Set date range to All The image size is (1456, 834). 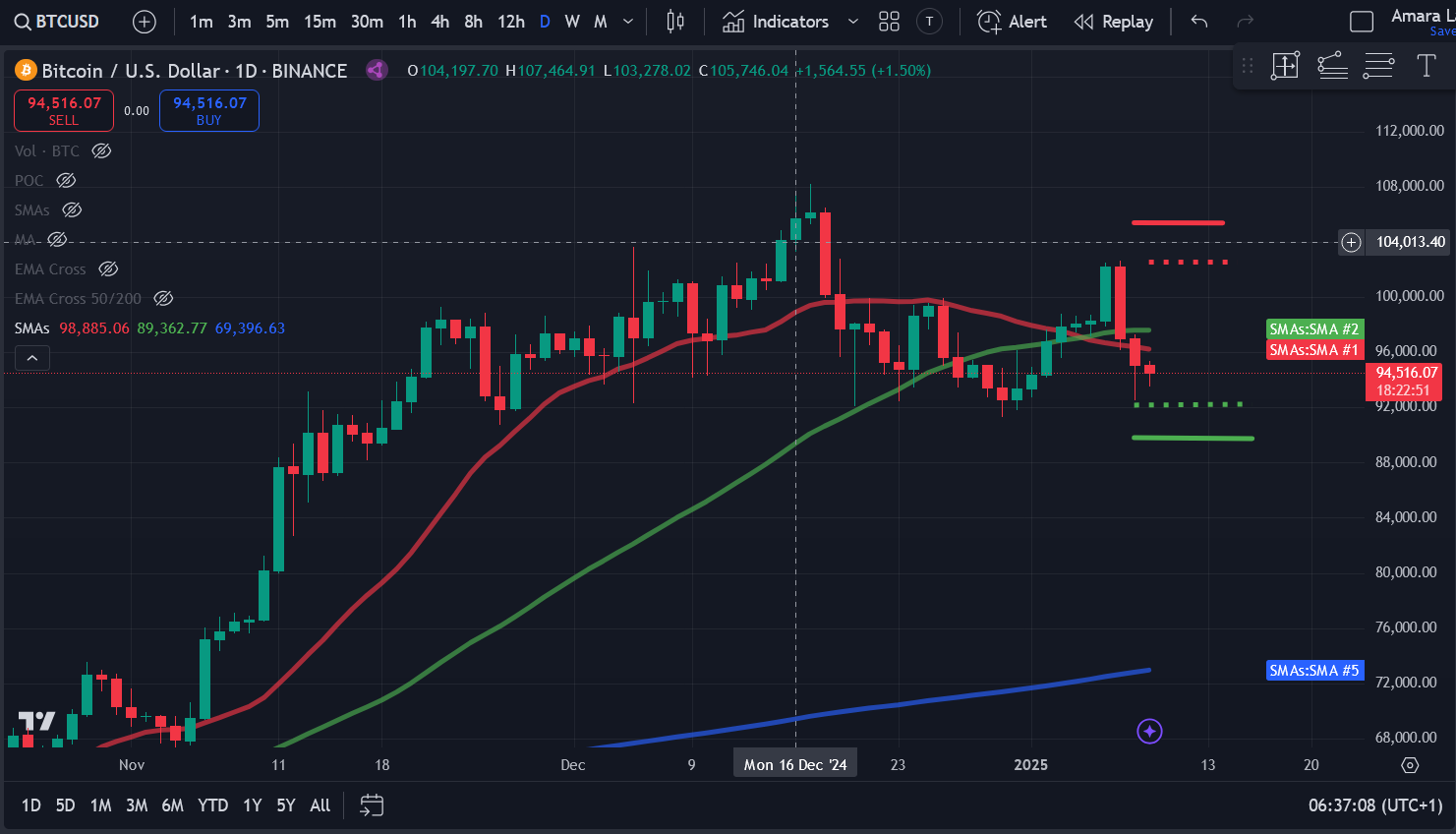pos(320,805)
